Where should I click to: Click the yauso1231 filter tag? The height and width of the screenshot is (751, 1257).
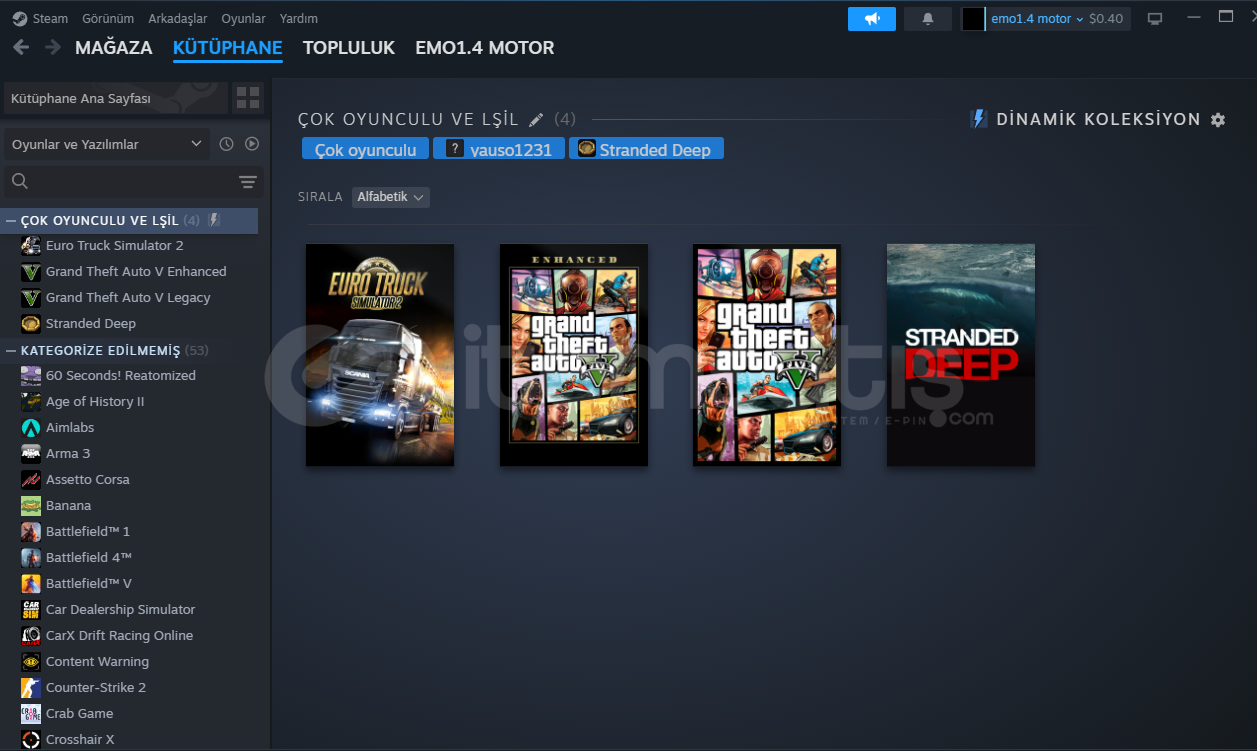(499, 149)
